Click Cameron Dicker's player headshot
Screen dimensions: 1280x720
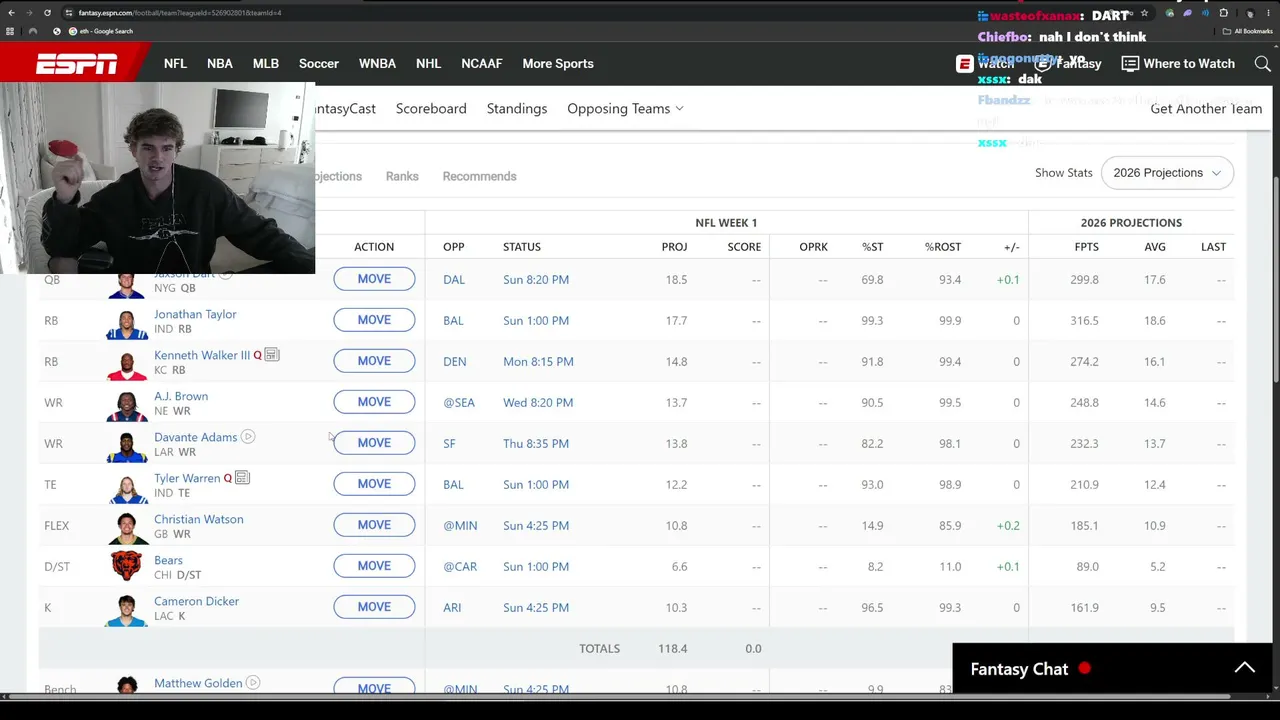[x=127, y=609]
